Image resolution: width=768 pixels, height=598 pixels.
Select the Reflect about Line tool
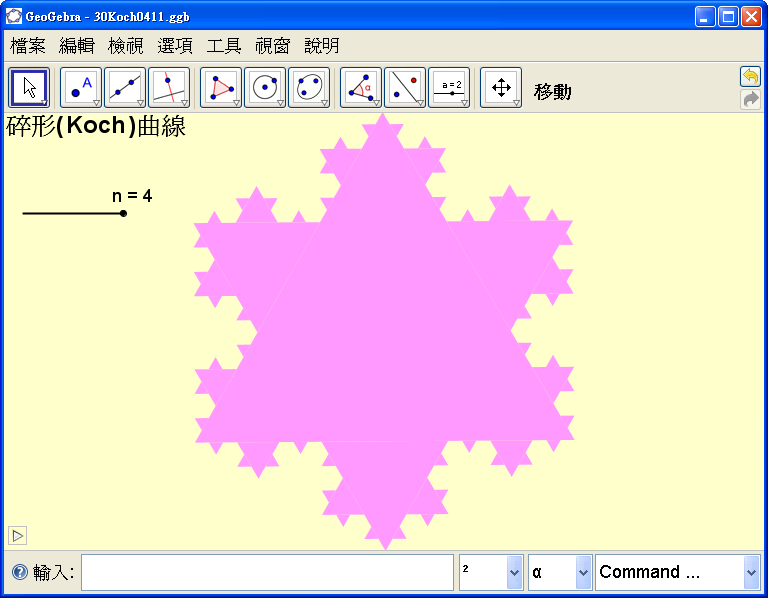pyautogui.click(x=405, y=88)
